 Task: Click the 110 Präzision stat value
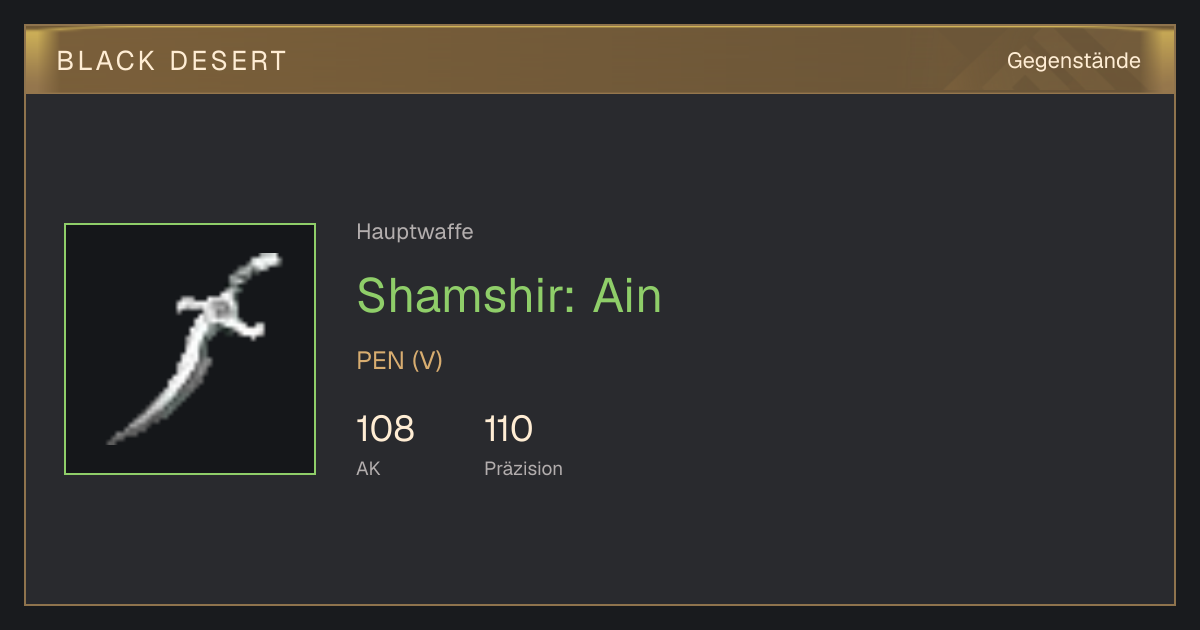pyautogui.click(x=508, y=429)
